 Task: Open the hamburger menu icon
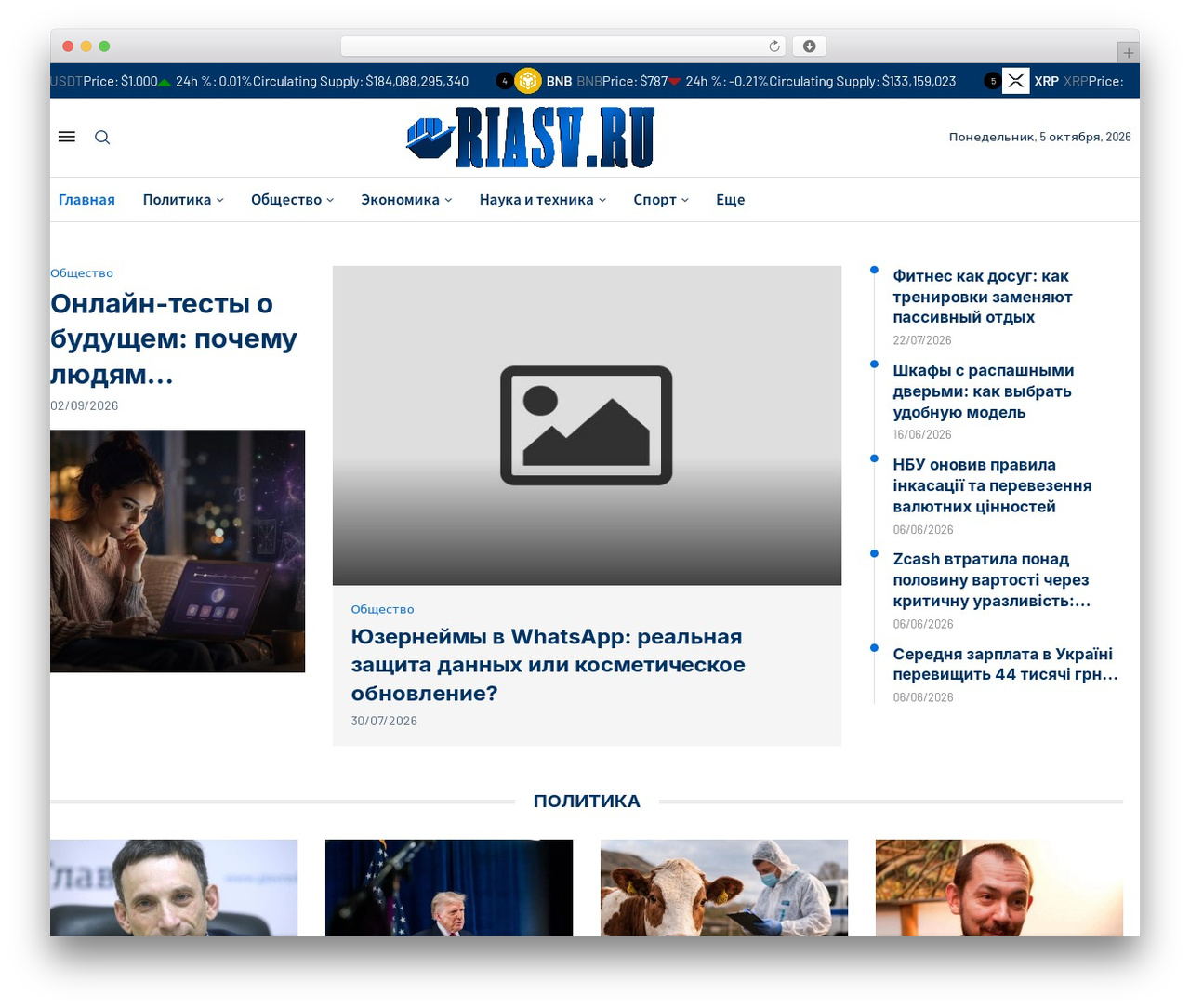[67, 137]
